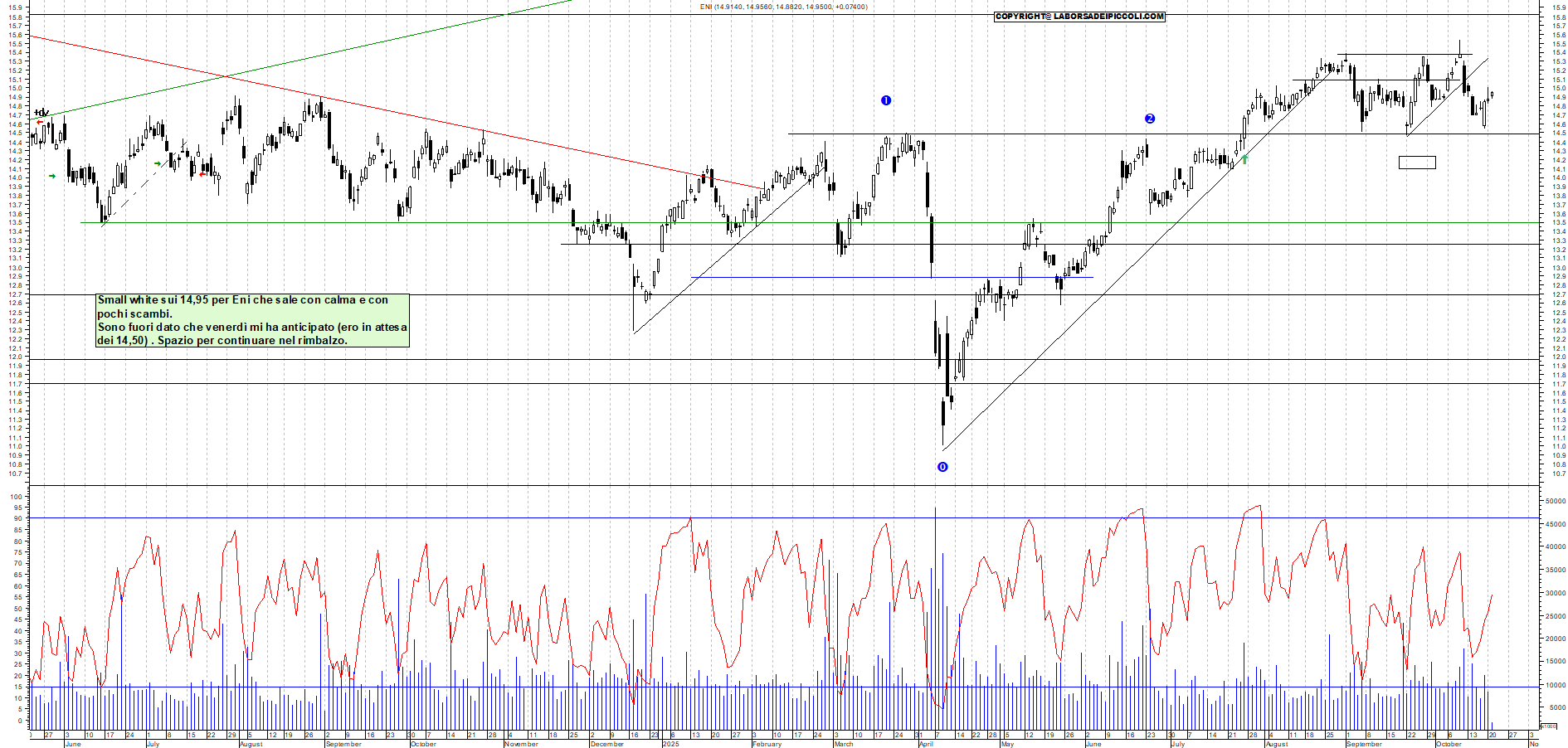Select the blue circle marker numbered 2
Screen dimensions: 1568x748
click(x=1150, y=119)
